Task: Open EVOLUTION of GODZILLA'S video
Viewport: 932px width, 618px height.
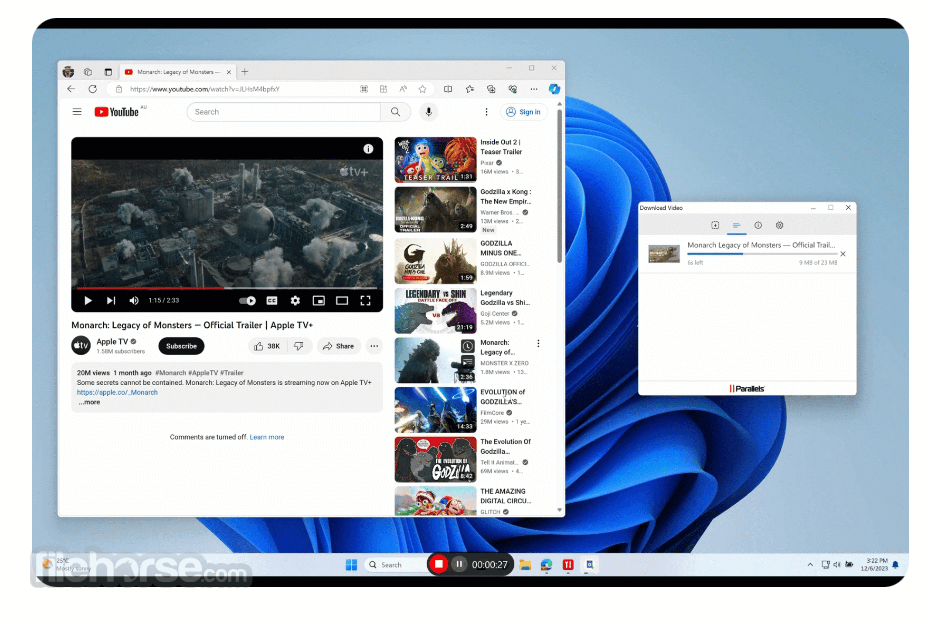Action: [x=436, y=410]
